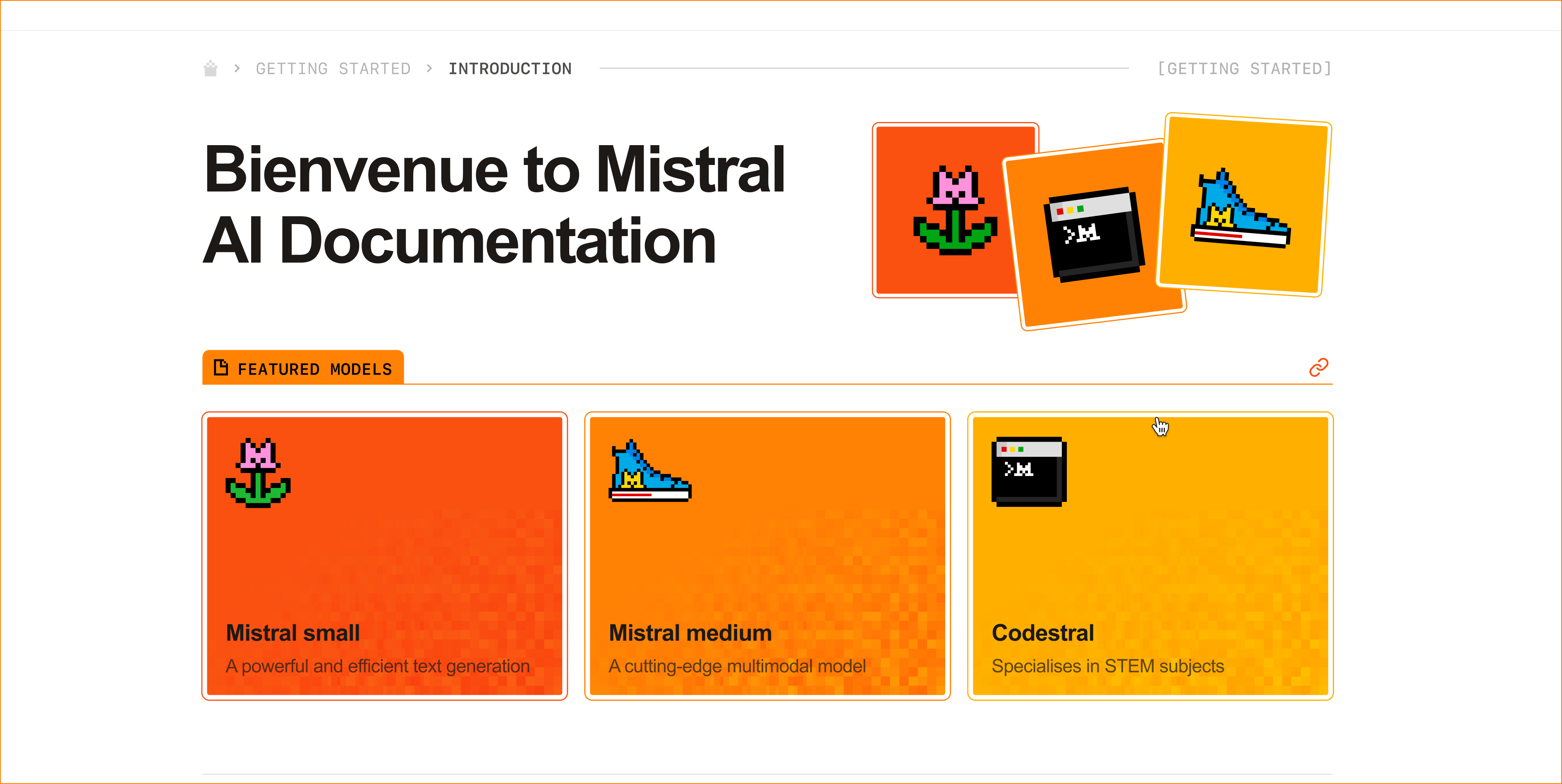Click the [Getting Started] section label
Screen dimensions: 1562x784
pyautogui.click(x=1244, y=69)
